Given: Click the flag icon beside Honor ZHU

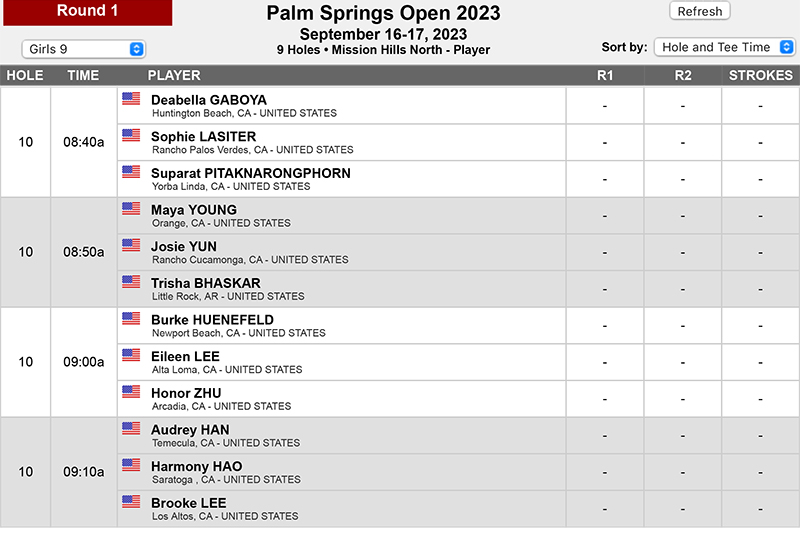Looking at the screenshot, I should tap(131, 392).
